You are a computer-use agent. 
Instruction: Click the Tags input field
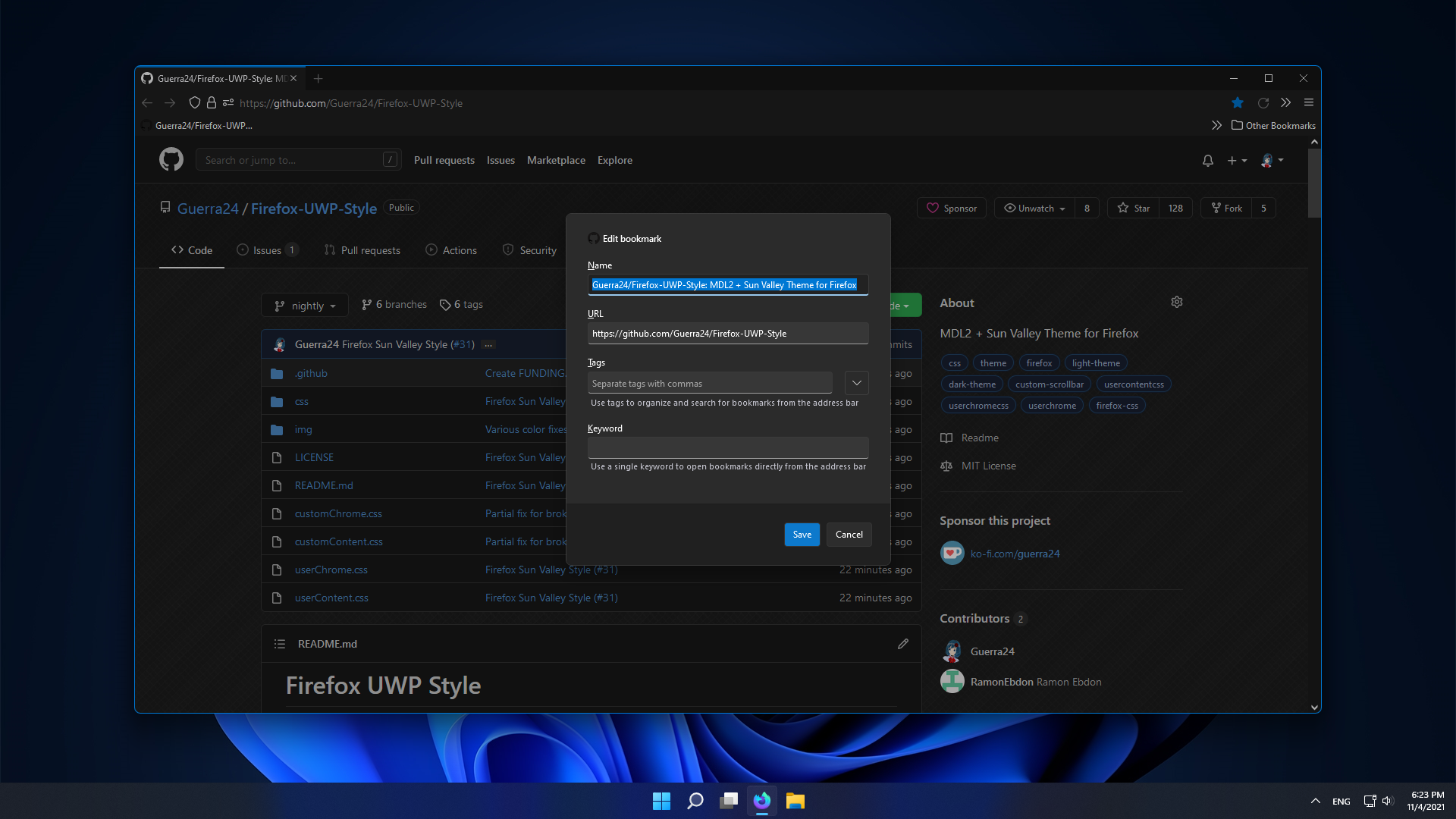pyautogui.click(x=710, y=383)
